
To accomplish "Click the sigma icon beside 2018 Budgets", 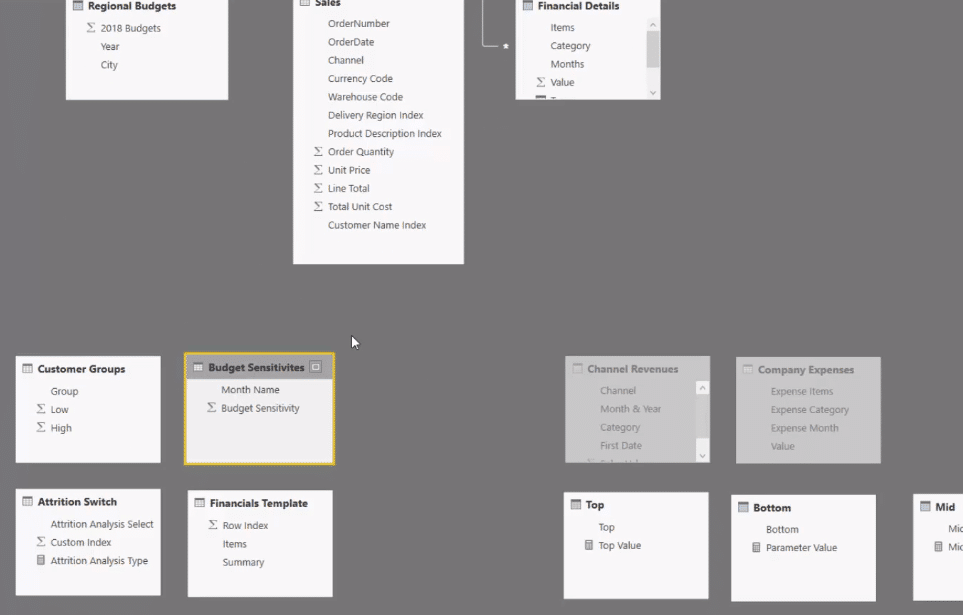I will coord(91,28).
